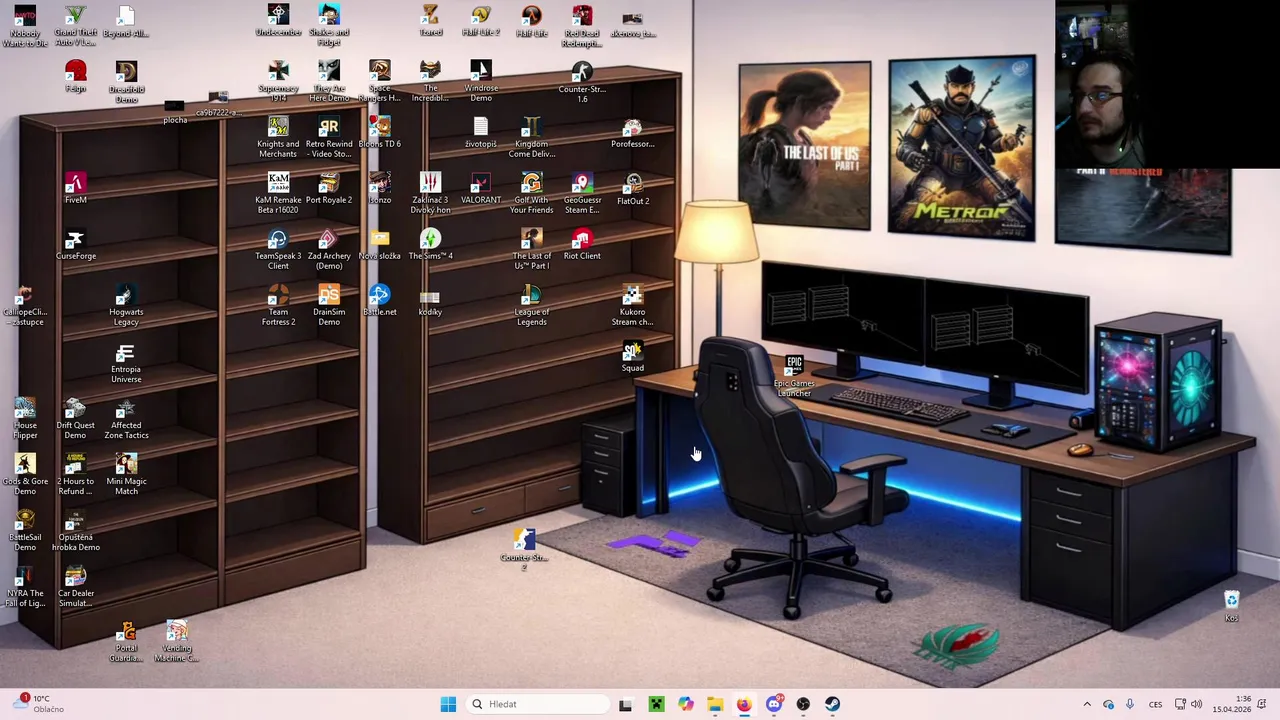Open File Explorer from the taskbar

click(714, 704)
